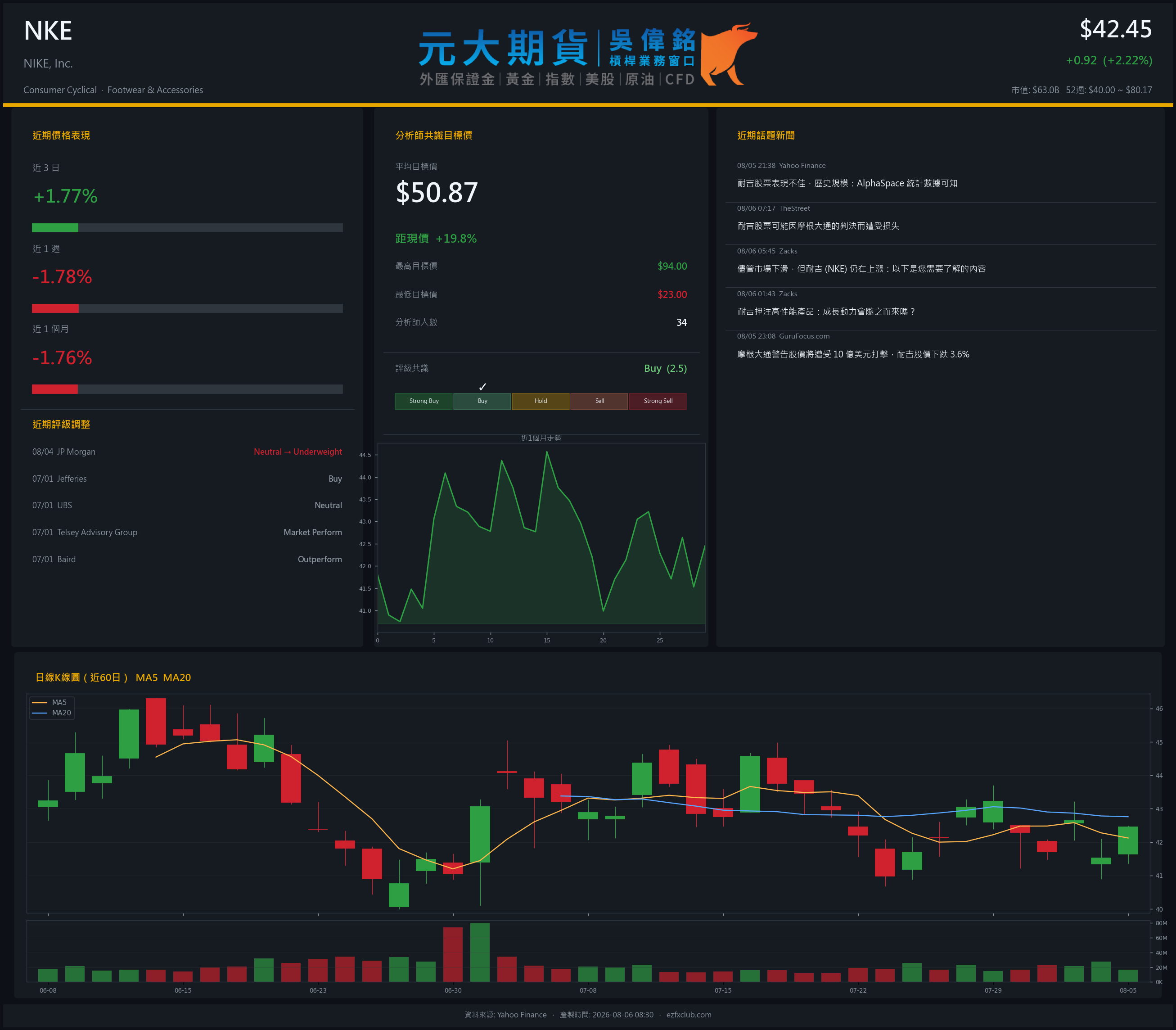
Task: Click the 分析師共識目標價 section heading
Action: pyautogui.click(x=434, y=136)
